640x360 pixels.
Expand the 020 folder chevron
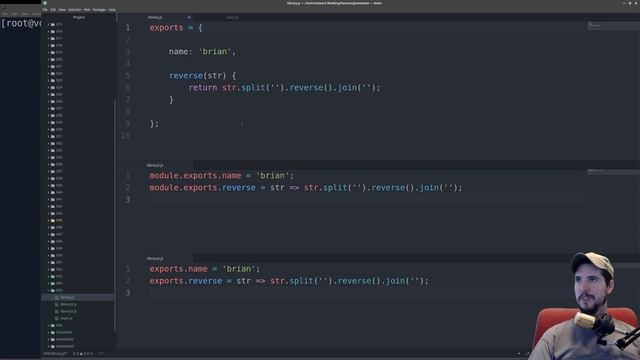coord(49,60)
